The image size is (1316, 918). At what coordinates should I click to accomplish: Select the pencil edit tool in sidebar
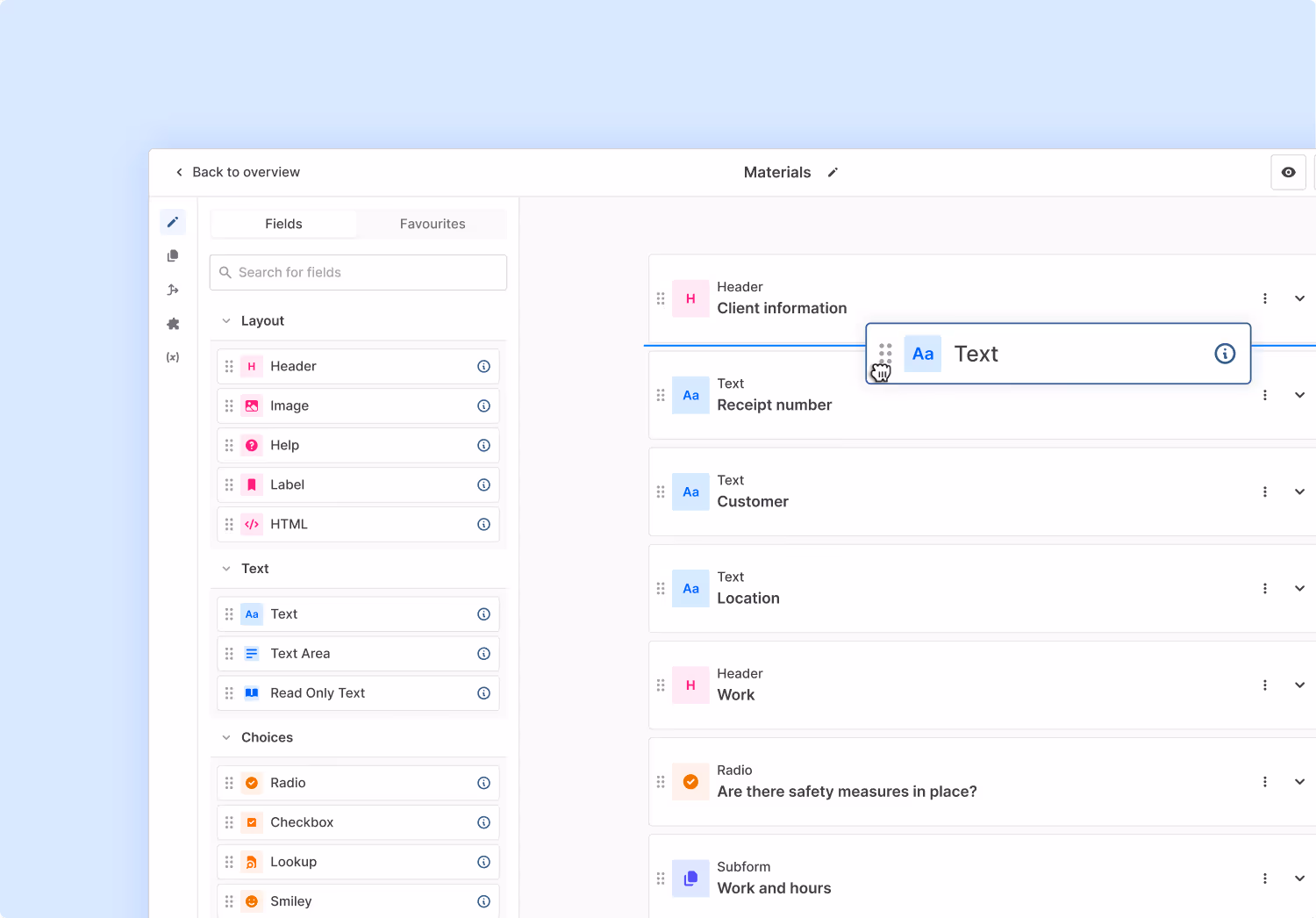click(173, 222)
